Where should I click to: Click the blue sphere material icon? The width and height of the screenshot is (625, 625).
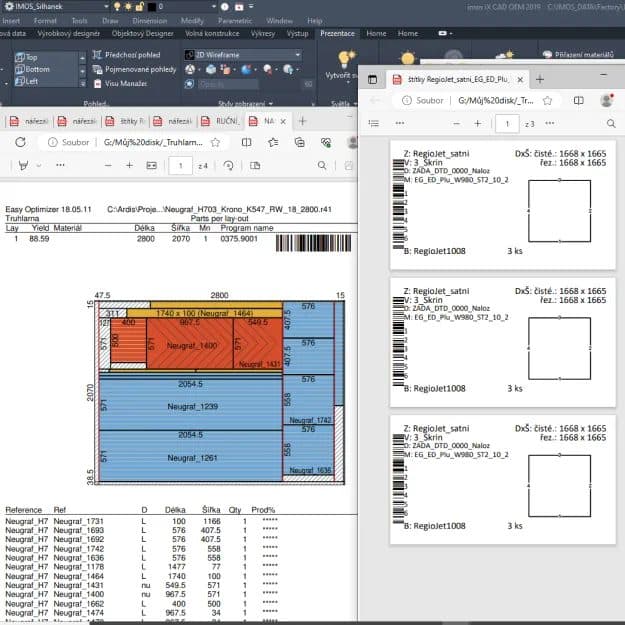(246, 70)
